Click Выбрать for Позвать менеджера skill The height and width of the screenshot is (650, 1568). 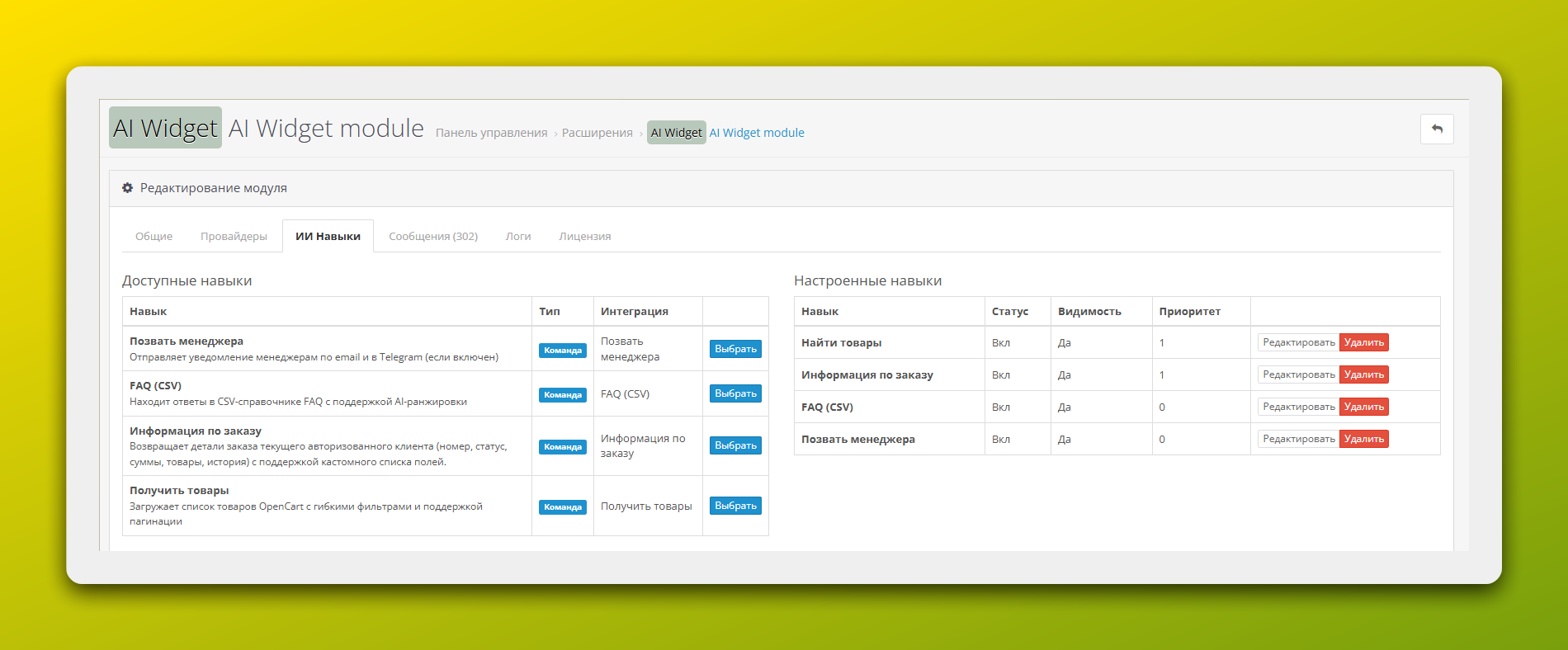point(735,349)
